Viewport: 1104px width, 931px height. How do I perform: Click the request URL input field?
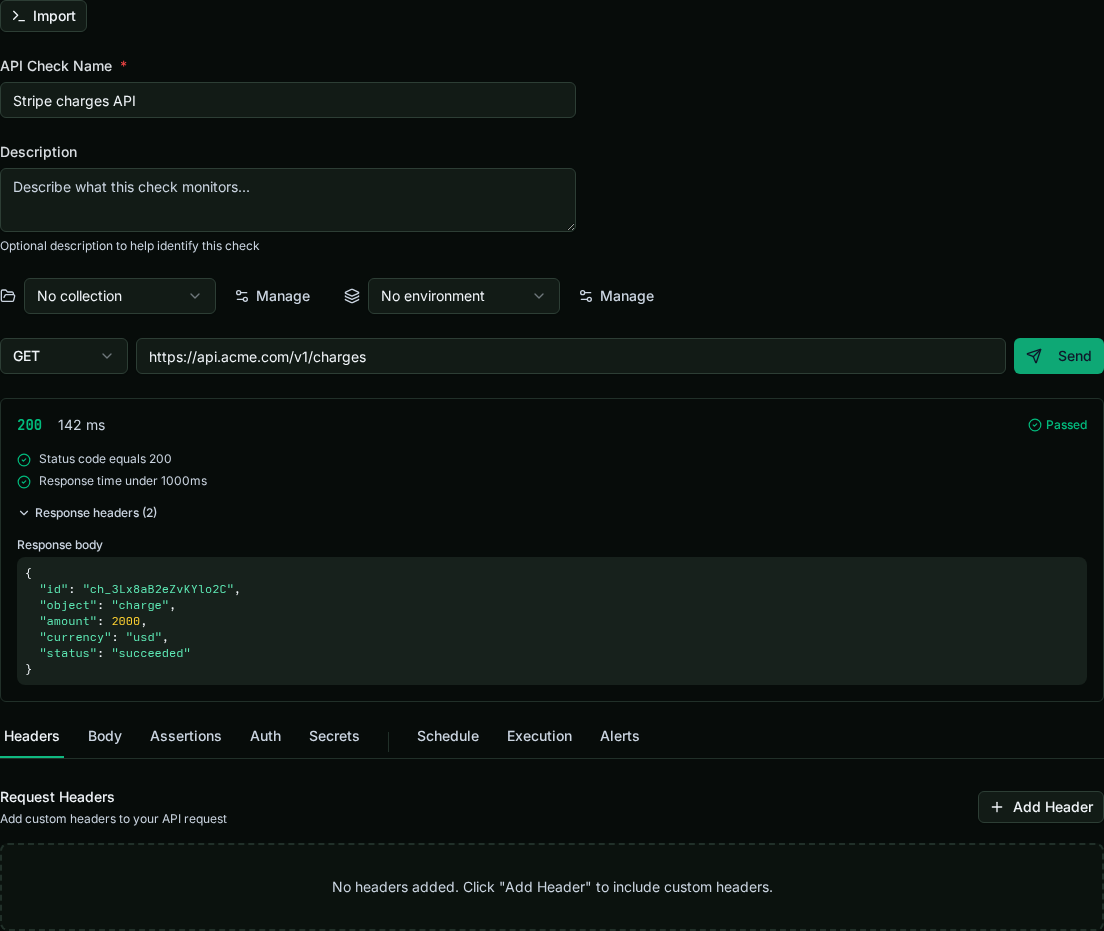click(x=570, y=356)
